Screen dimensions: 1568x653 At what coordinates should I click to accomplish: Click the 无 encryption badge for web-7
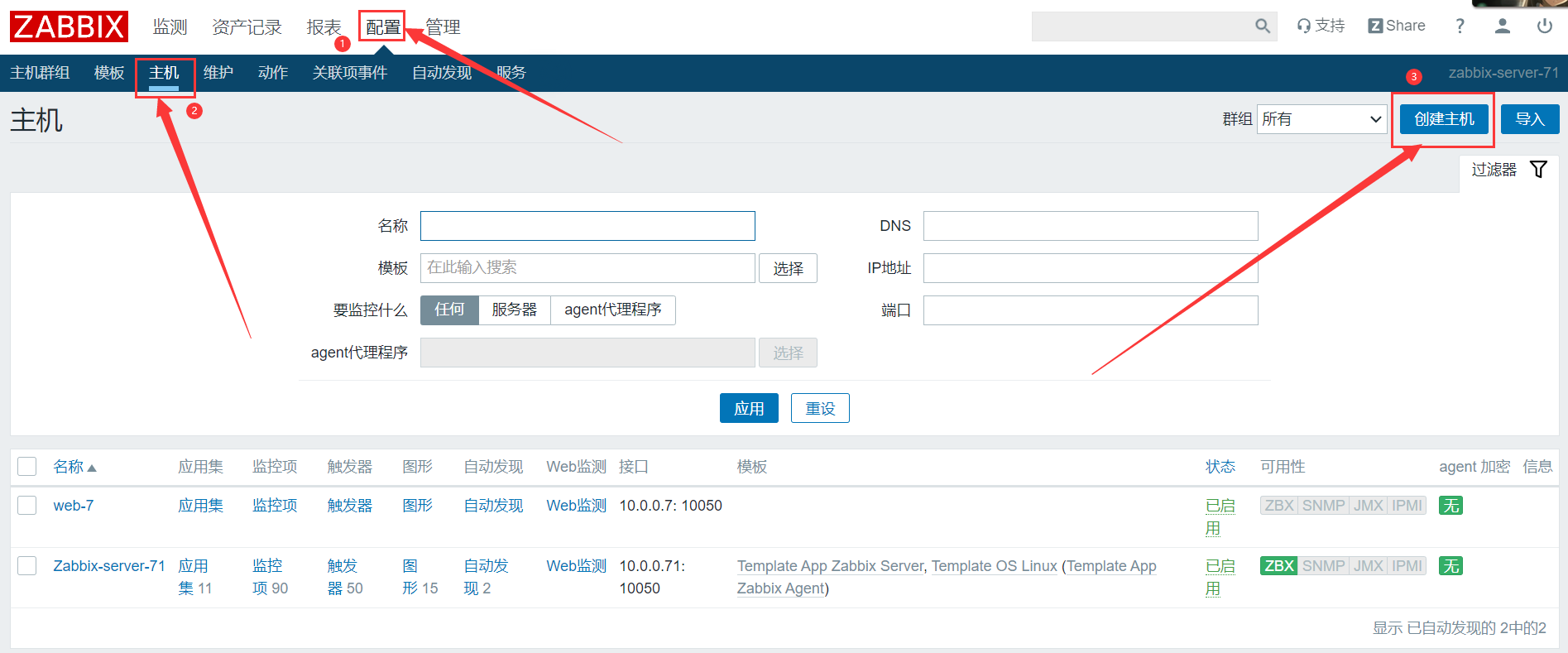coord(1451,506)
